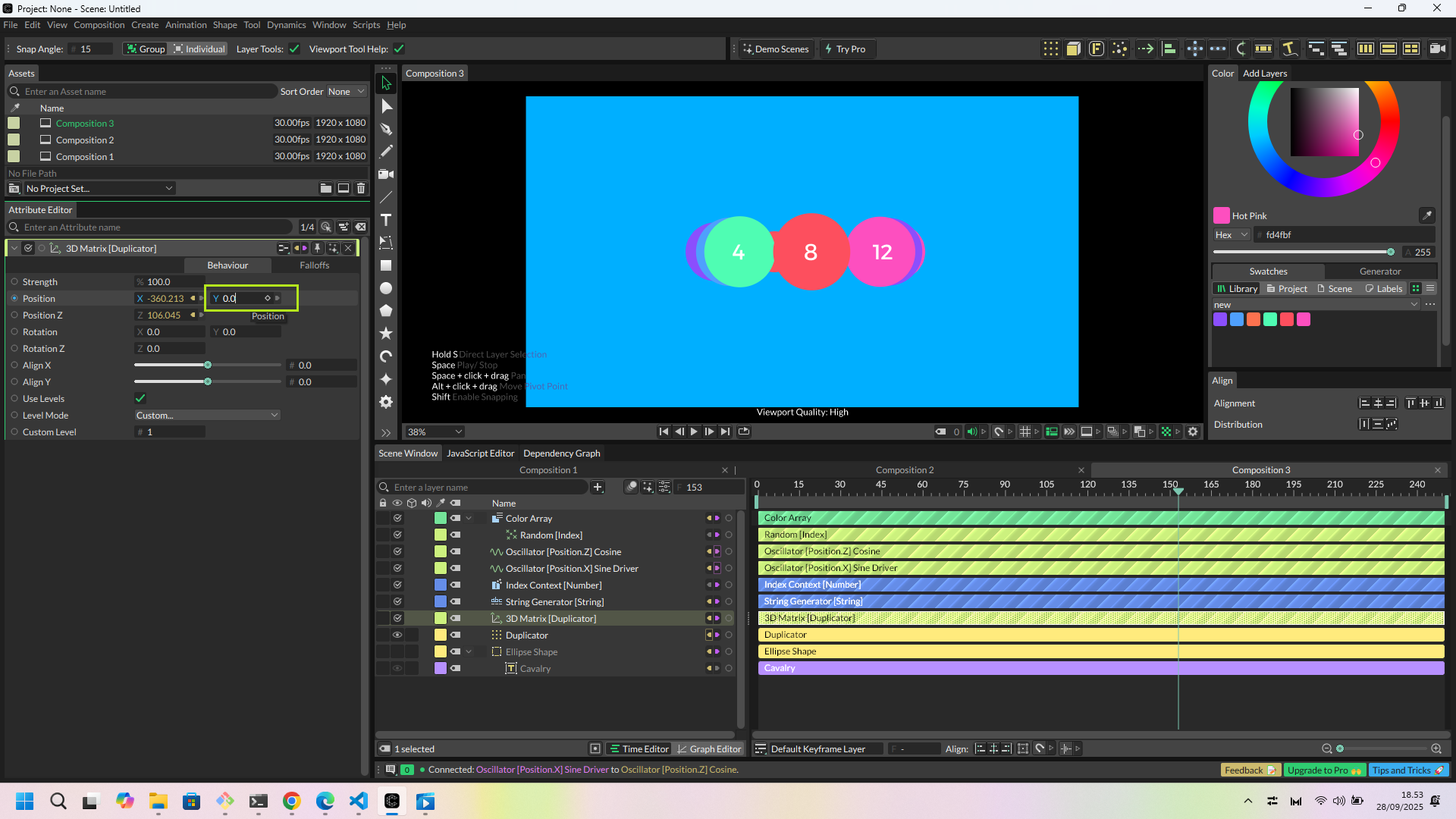The height and width of the screenshot is (819, 1456).
Task: Open the Dynamics menu
Action: pos(286,25)
